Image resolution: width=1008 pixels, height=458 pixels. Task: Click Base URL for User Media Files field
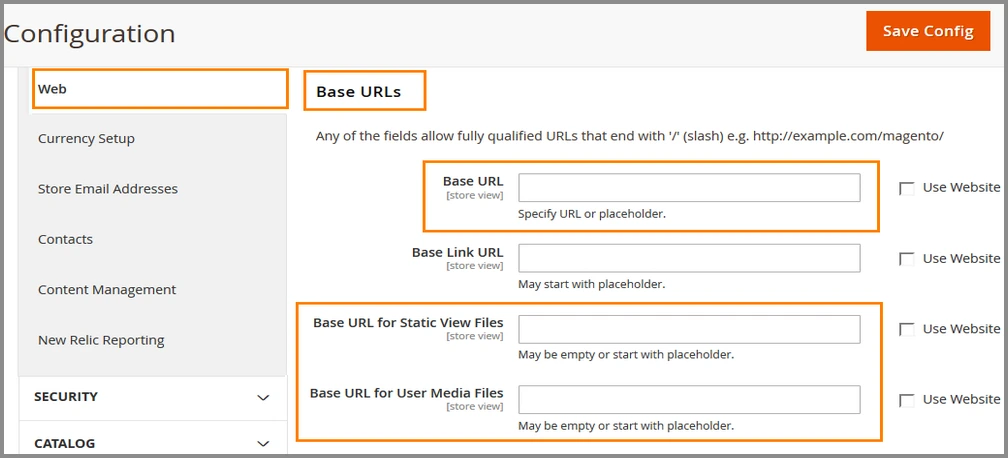point(689,399)
